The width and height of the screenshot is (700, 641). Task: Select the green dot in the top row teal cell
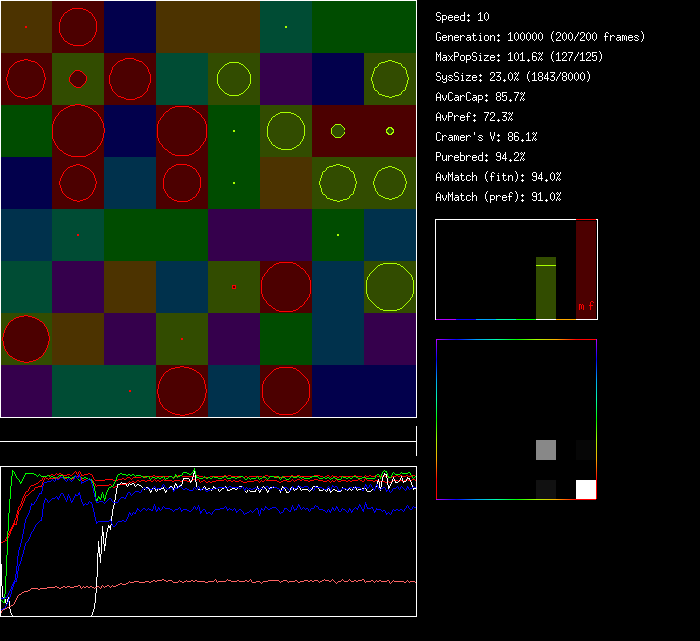tap(286, 26)
